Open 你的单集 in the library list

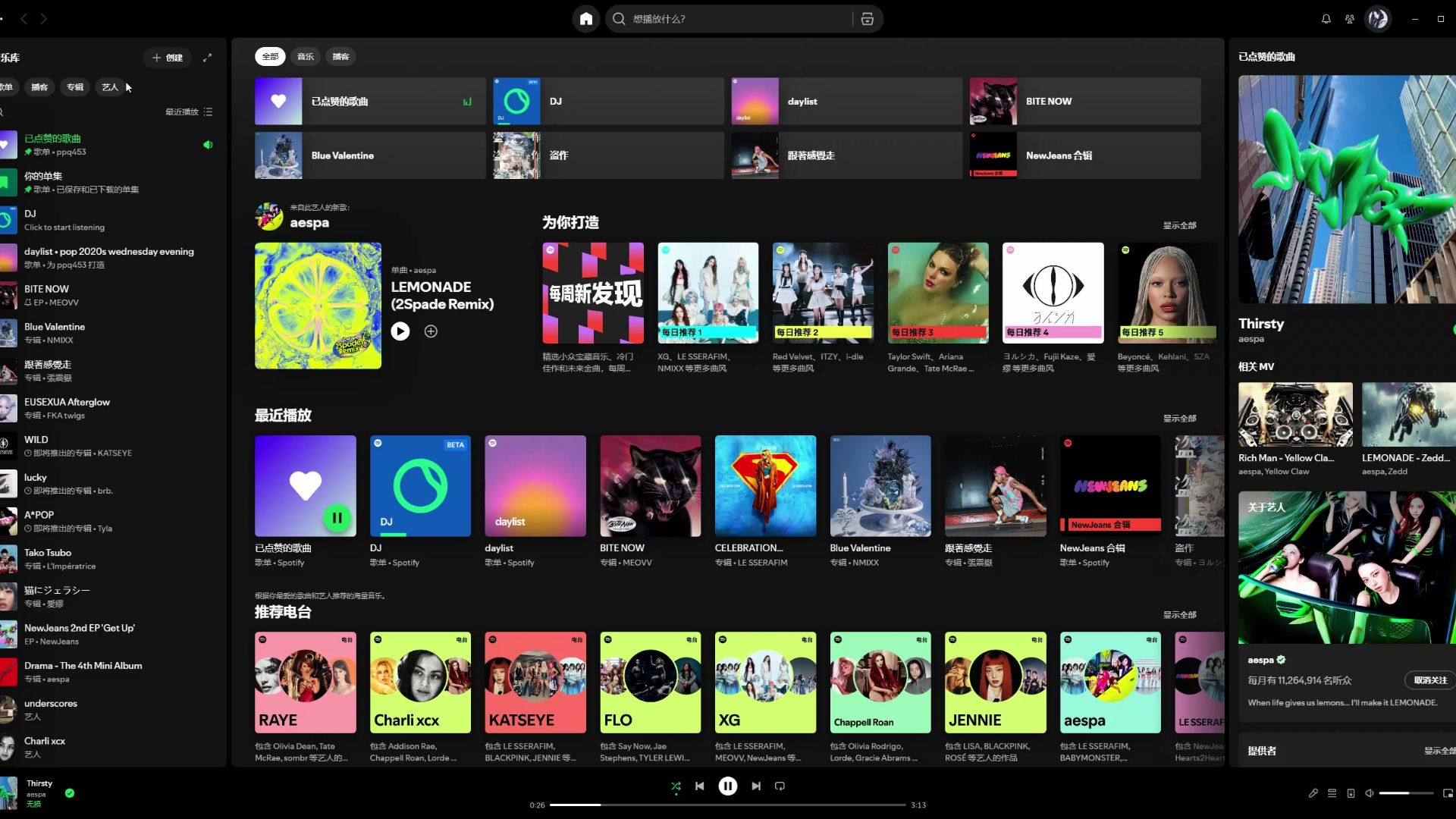coord(110,182)
